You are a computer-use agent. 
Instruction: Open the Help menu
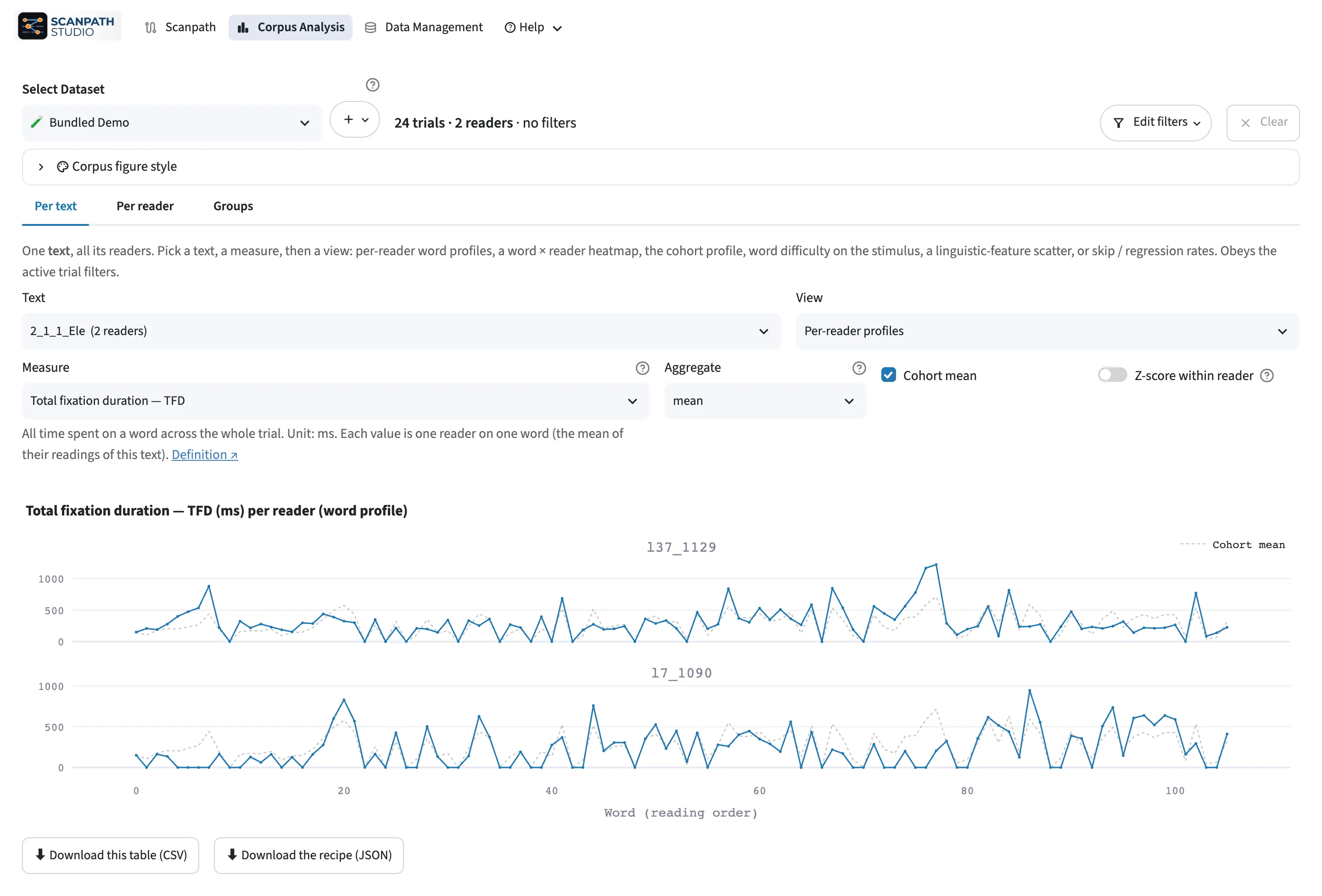[533, 27]
